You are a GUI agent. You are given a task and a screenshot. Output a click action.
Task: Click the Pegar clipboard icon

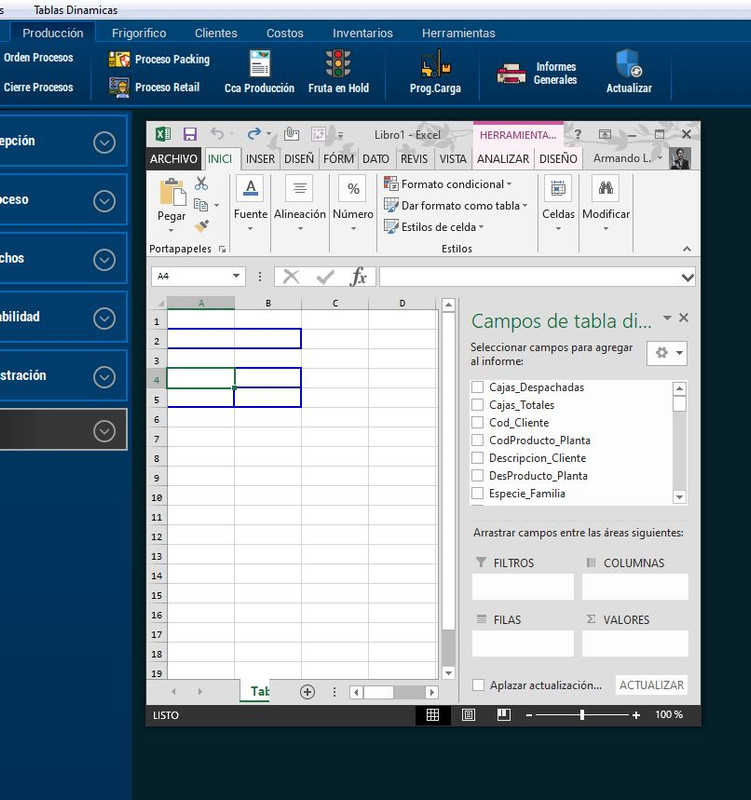(x=172, y=192)
